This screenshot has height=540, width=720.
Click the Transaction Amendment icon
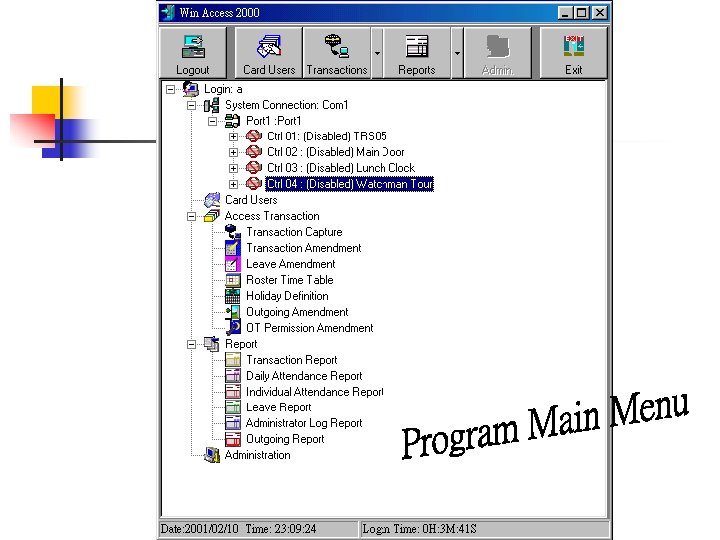(x=233, y=248)
